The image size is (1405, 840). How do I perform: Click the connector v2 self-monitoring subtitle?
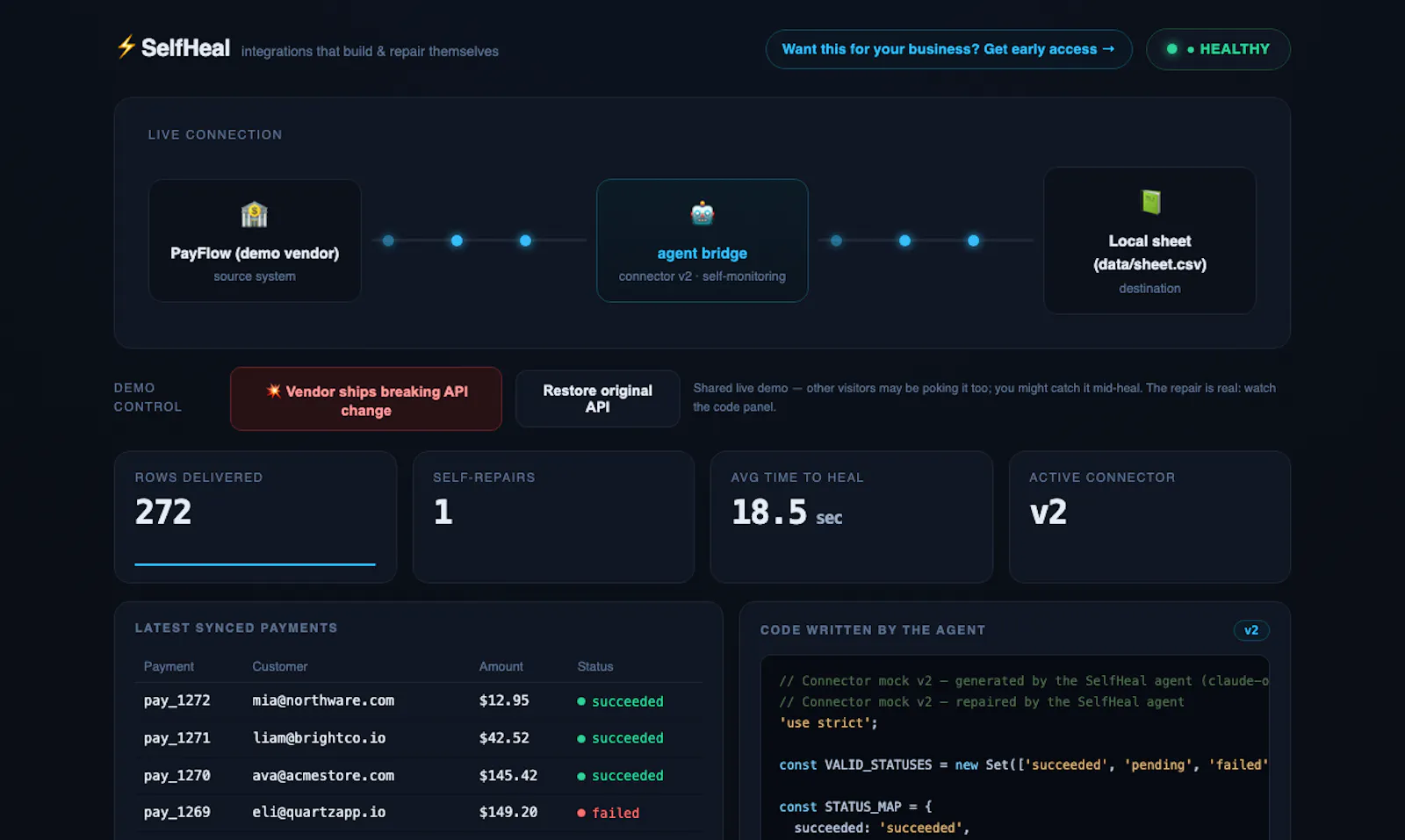click(x=702, y=276)
